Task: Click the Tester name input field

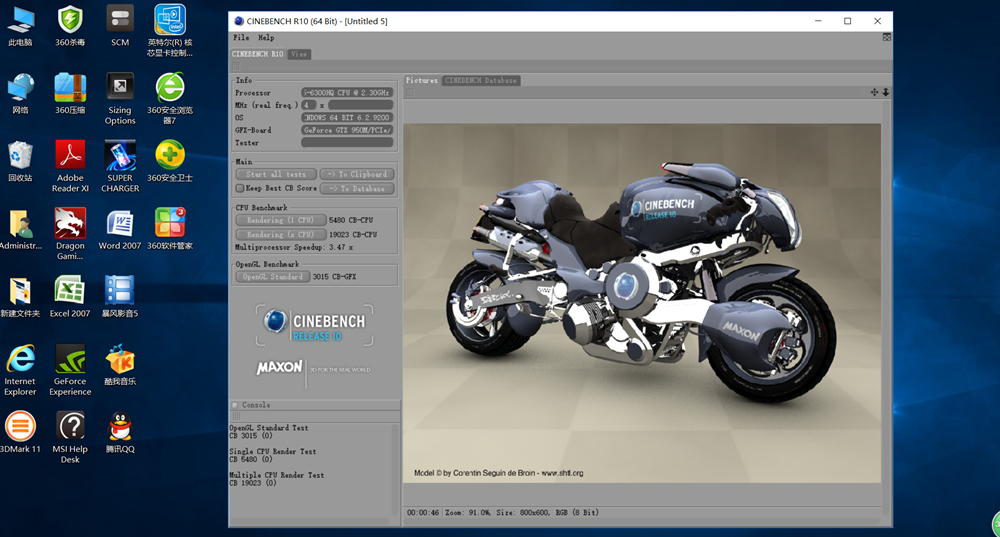Action: pos(347,143)
